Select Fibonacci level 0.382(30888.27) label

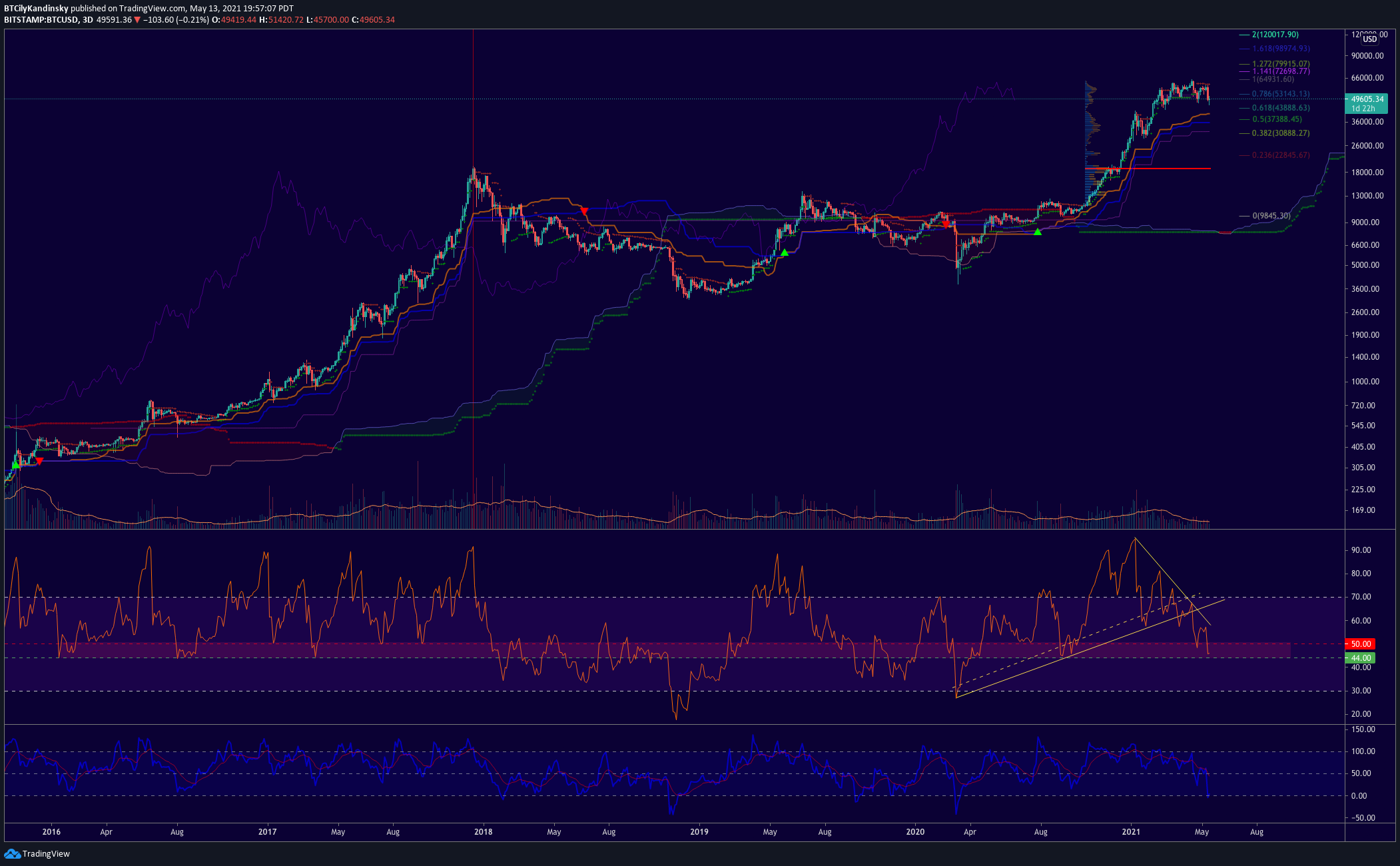1281,133
